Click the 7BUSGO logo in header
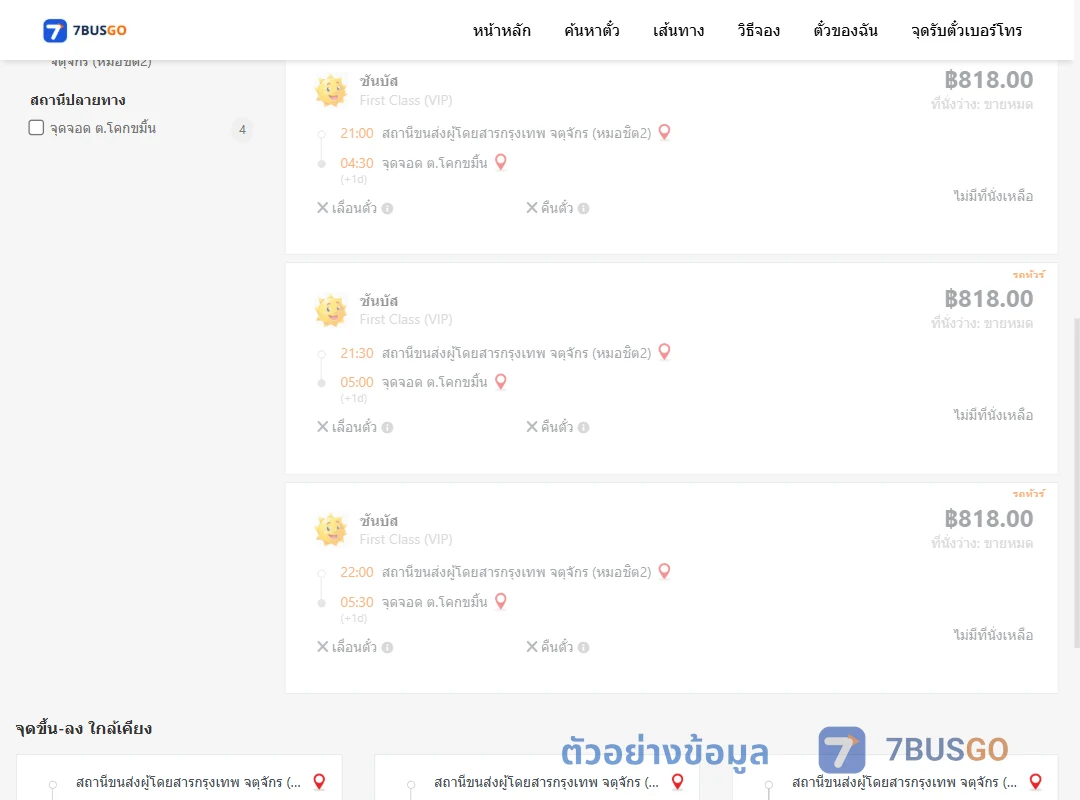 point(85,30)
